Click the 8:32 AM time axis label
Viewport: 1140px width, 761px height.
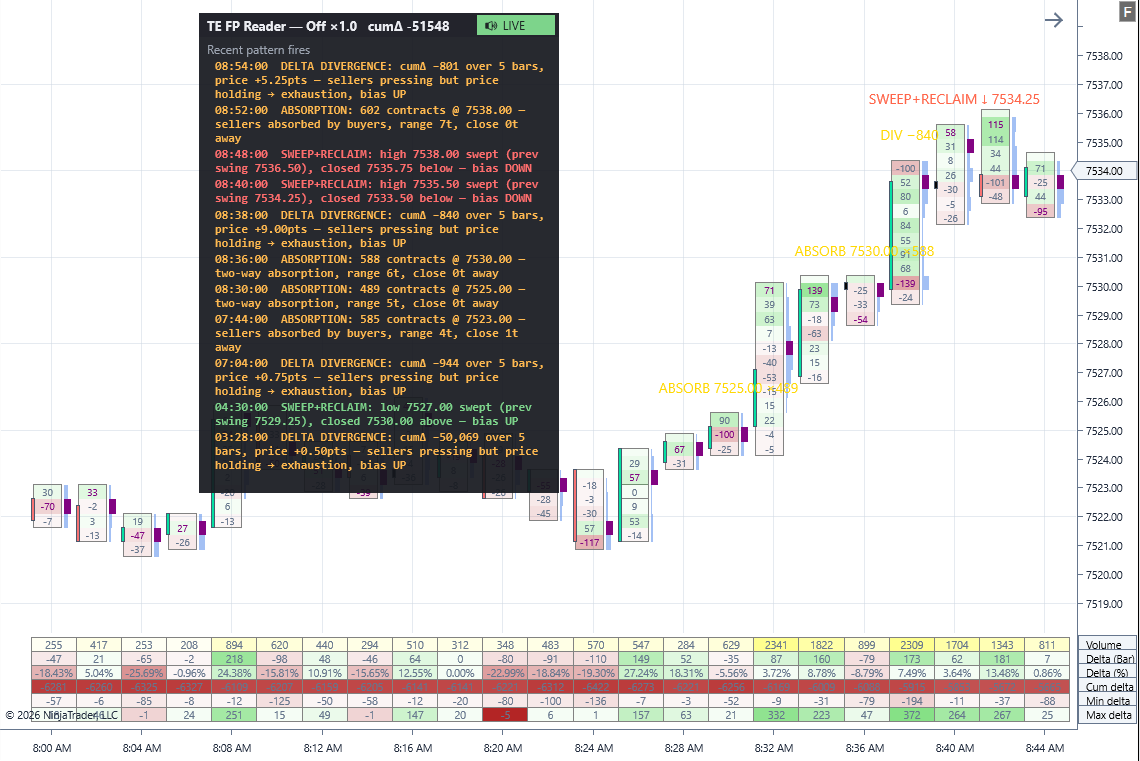[774, 748]
